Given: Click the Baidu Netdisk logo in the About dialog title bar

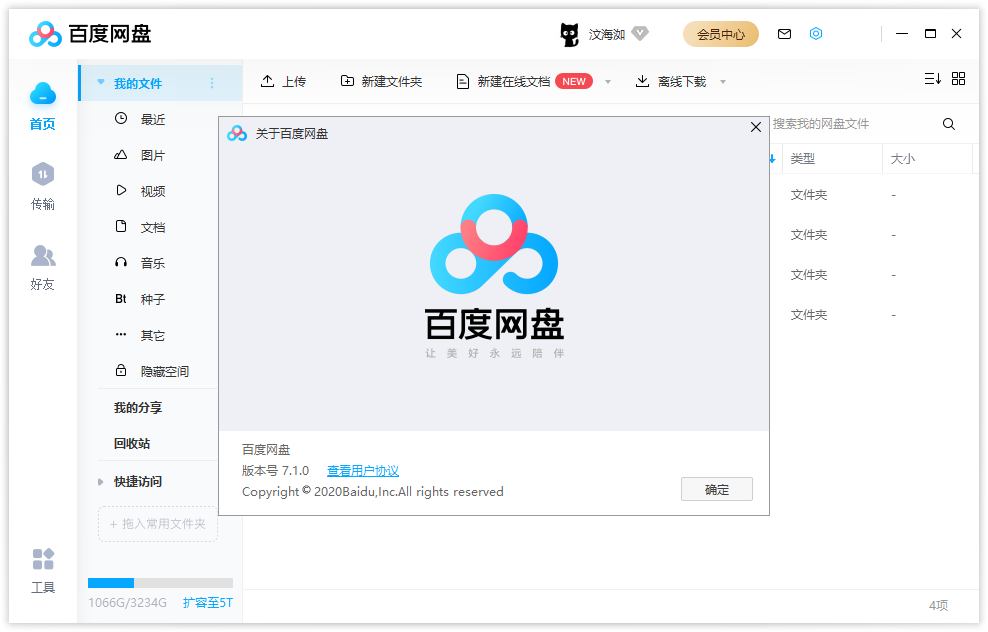Looking at the screenshot, I should pyautogui.click(x=237, y=134).
